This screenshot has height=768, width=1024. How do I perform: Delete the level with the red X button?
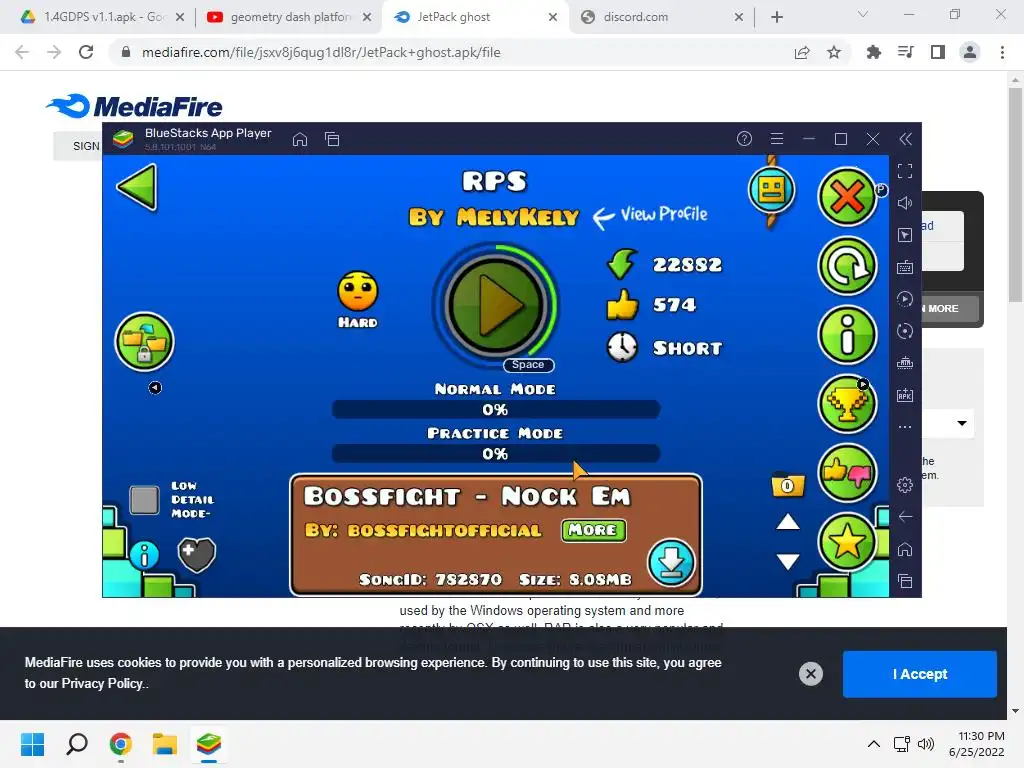[x=847, y=197]
